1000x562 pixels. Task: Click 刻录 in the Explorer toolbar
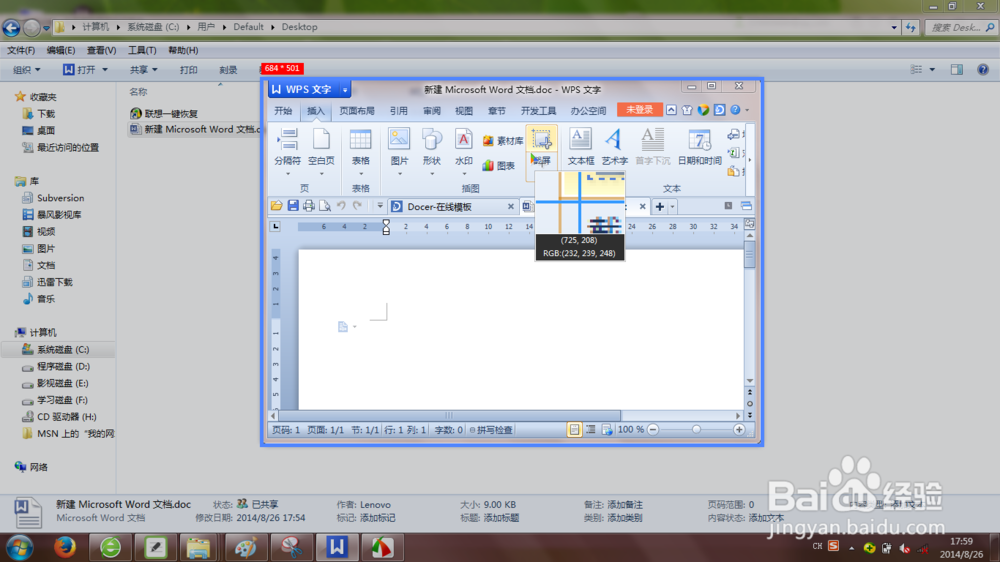[x=228, y=70]
